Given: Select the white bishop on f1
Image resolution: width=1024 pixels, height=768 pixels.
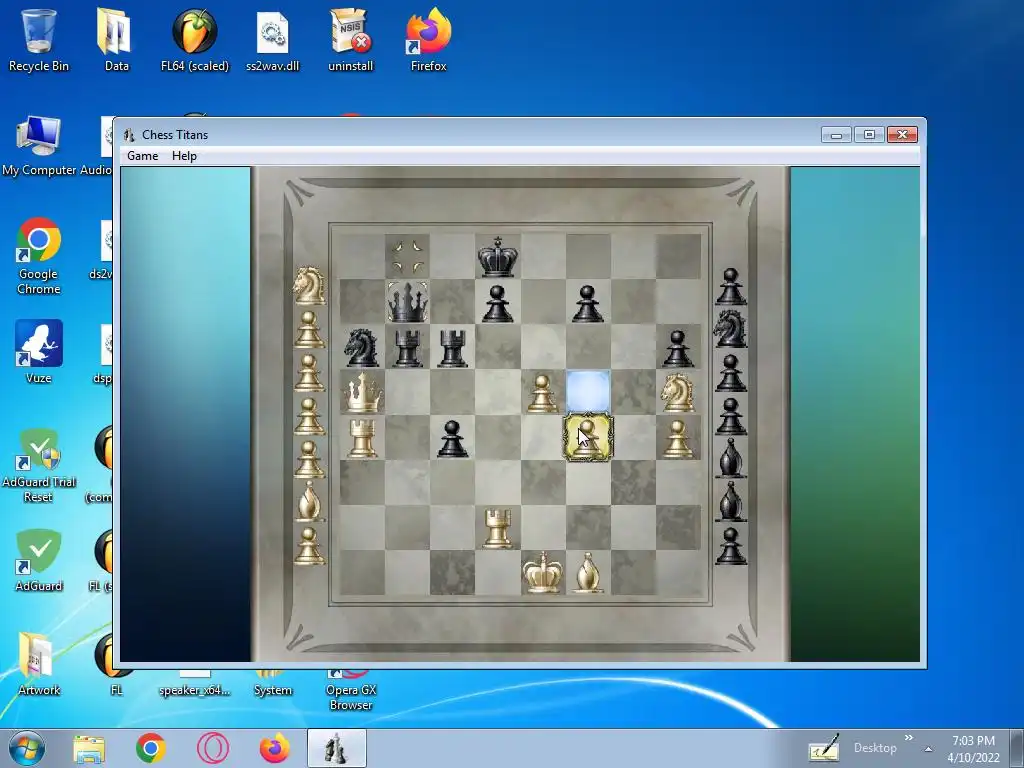Looking at the screenshot, I should tap(588, 572).
